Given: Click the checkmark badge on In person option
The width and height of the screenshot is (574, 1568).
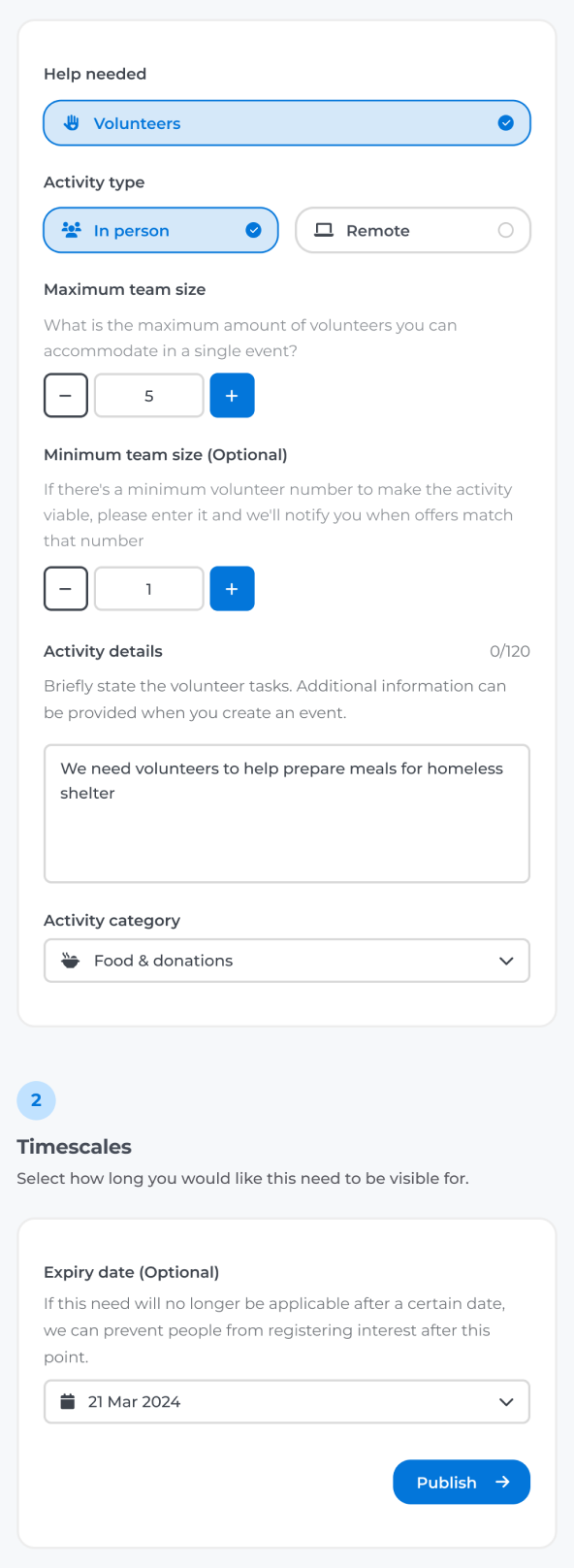Looking at the screenshot, I should [254, 230].
